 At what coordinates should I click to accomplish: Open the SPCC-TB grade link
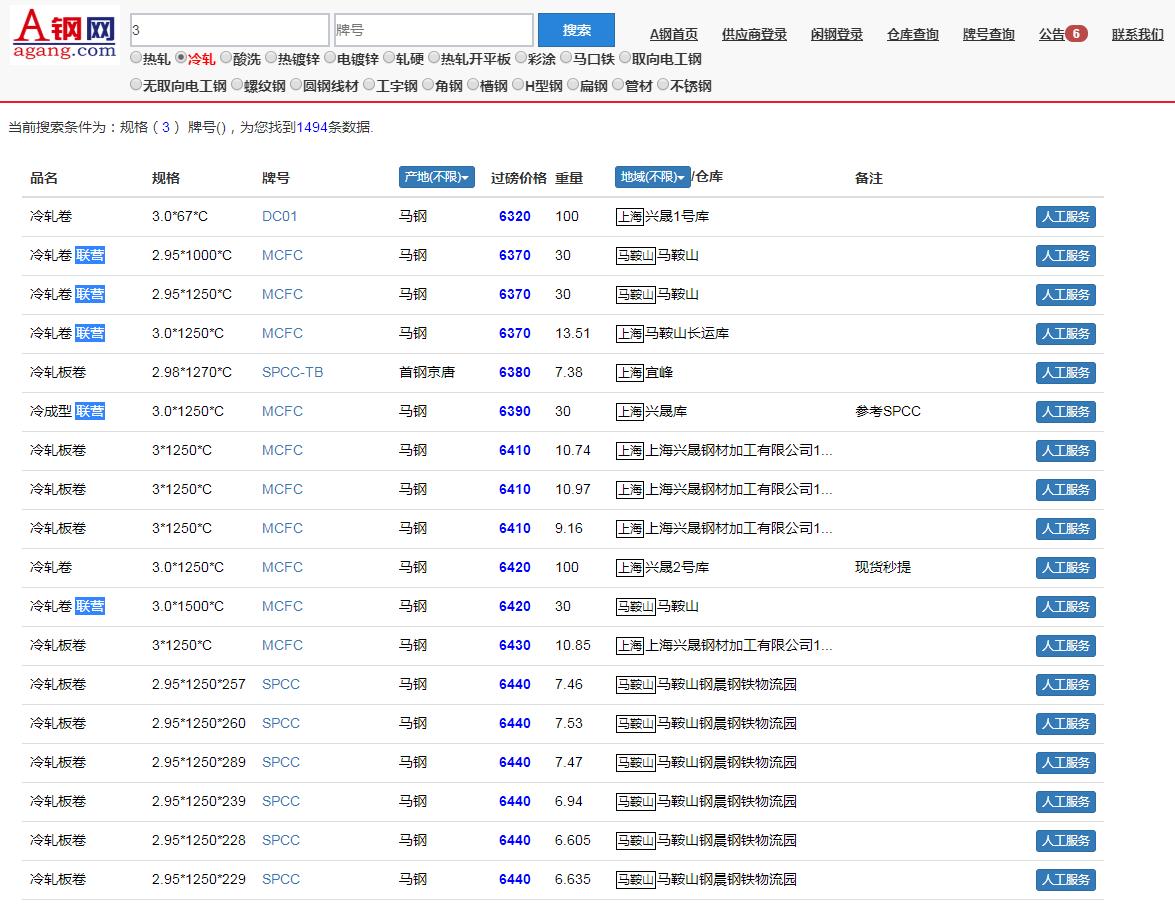pos(292,373)
